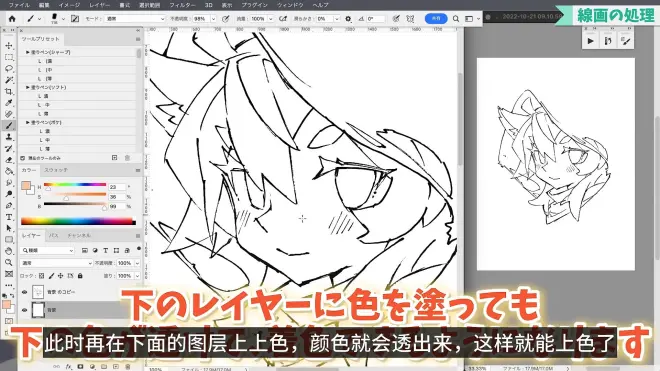The height and width of the screenshot is (371, 660).
Task: Click the search magnifier icon
Action: pos(456,19)
